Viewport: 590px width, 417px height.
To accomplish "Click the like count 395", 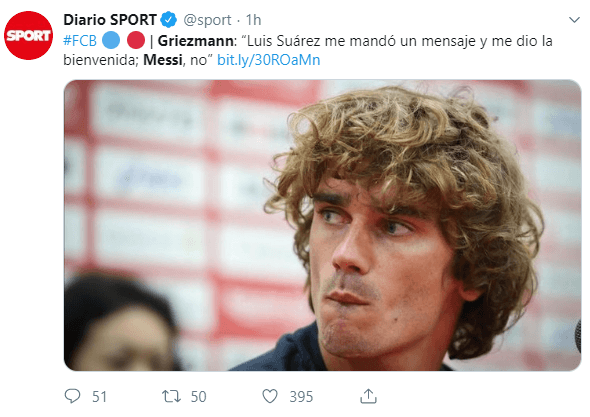I will (301, 397).
